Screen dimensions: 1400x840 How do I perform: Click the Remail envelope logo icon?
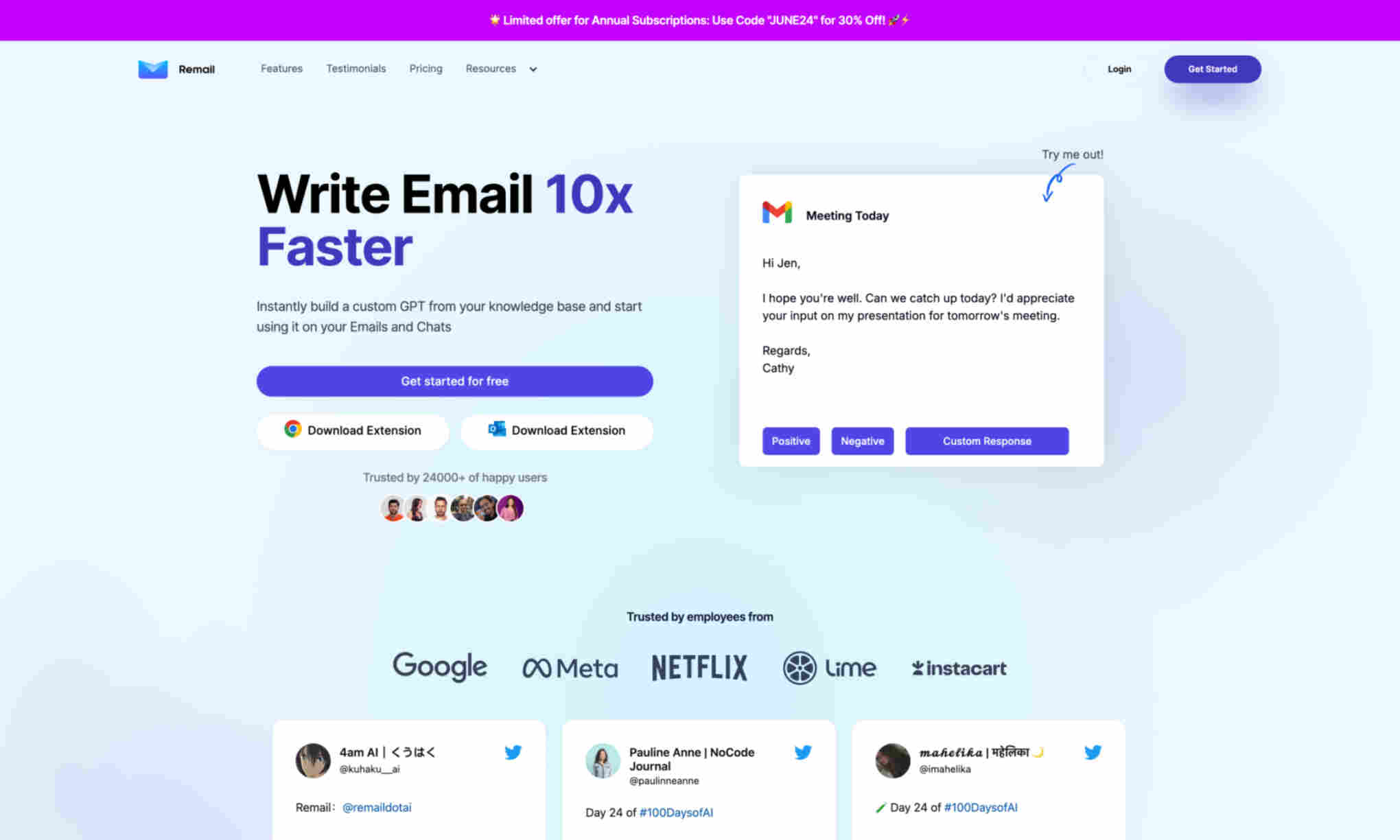(x=151, y=68)
